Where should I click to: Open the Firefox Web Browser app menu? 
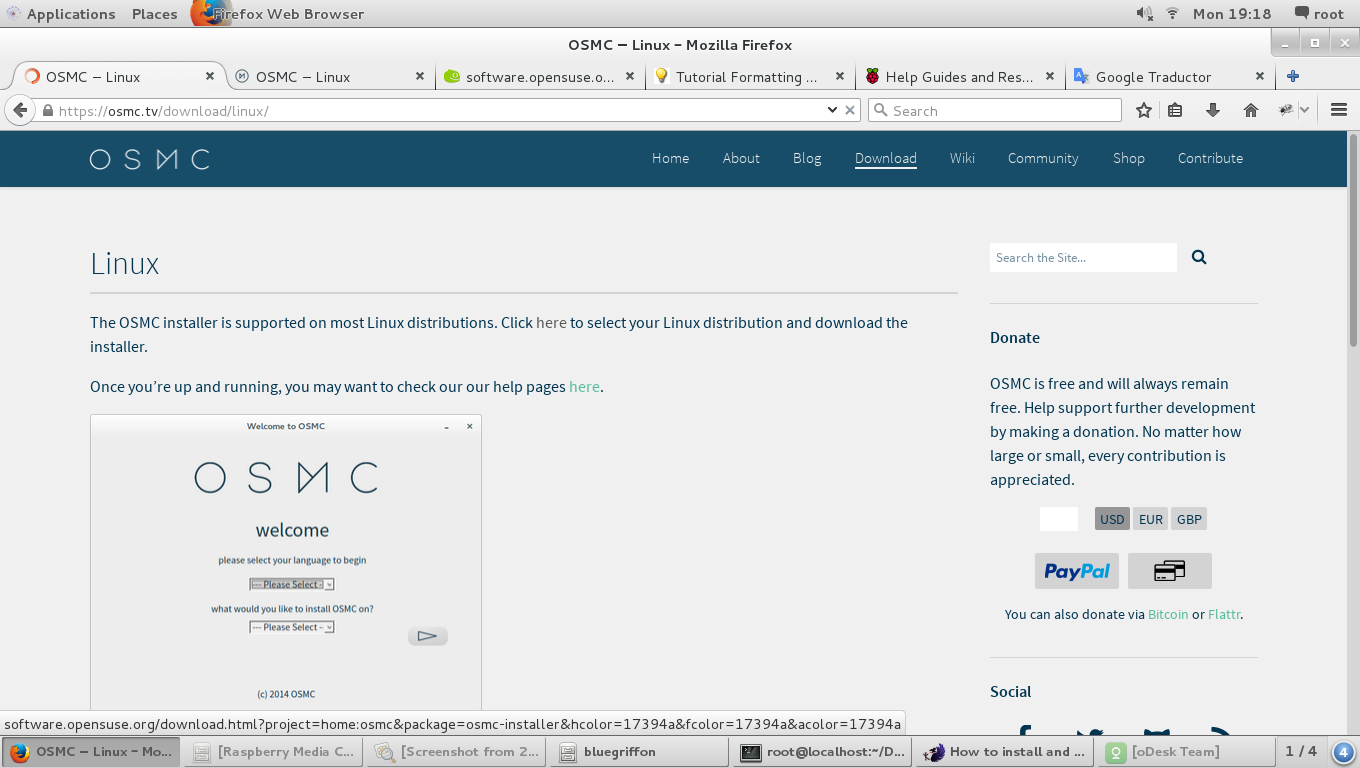[278, 14]
